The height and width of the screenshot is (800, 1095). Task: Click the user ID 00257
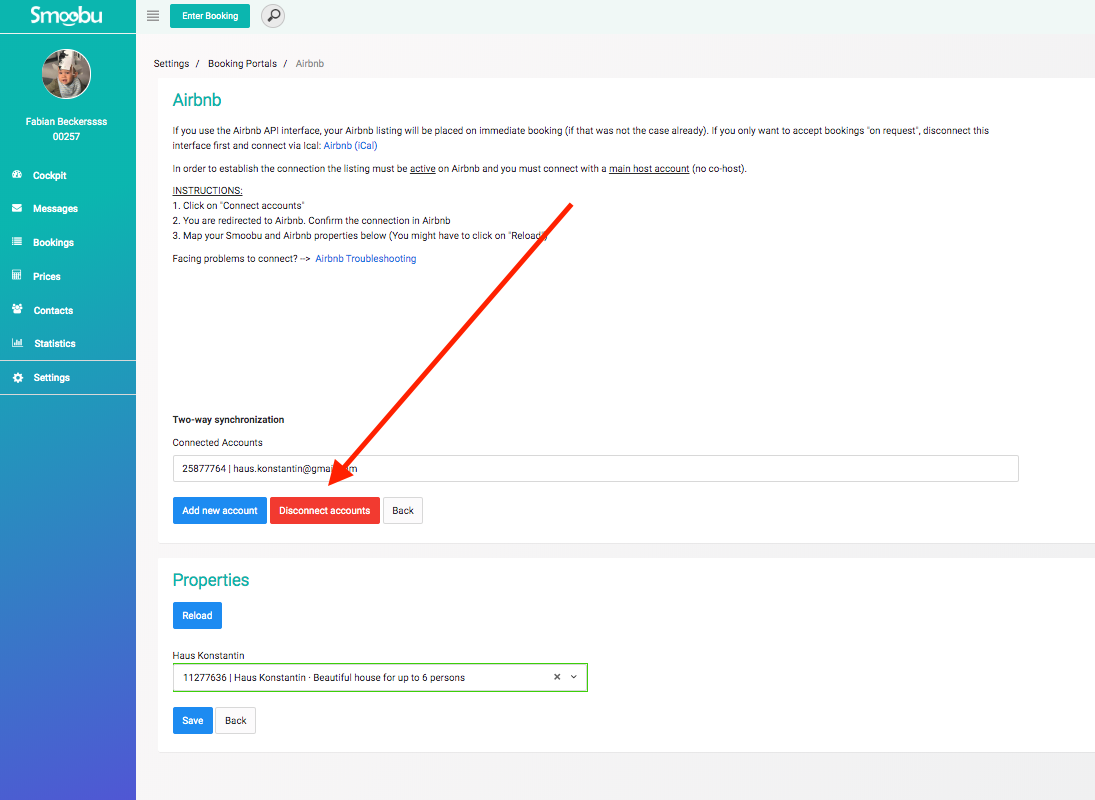point(66,137)
